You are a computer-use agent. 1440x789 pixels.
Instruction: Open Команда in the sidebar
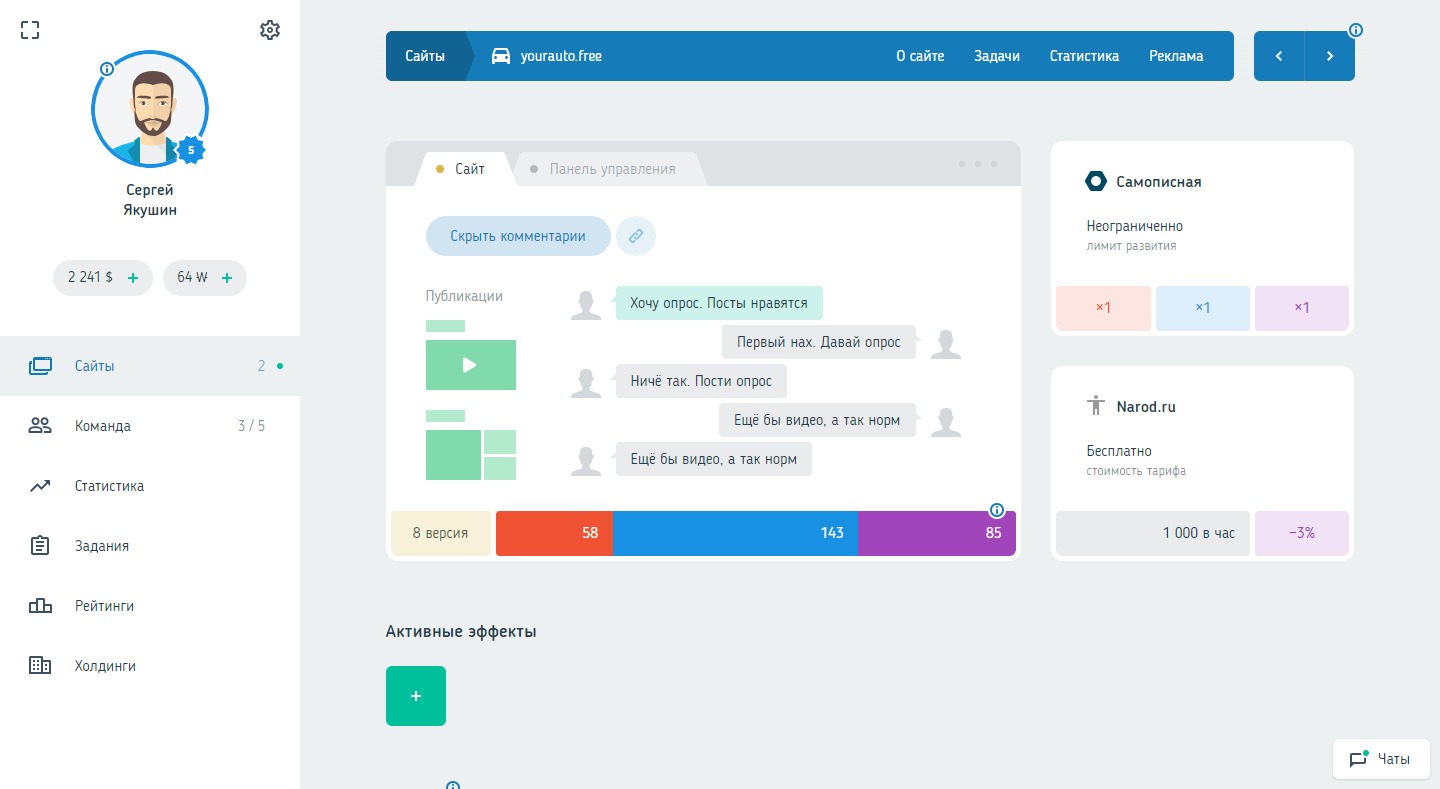tap(102, 426)
